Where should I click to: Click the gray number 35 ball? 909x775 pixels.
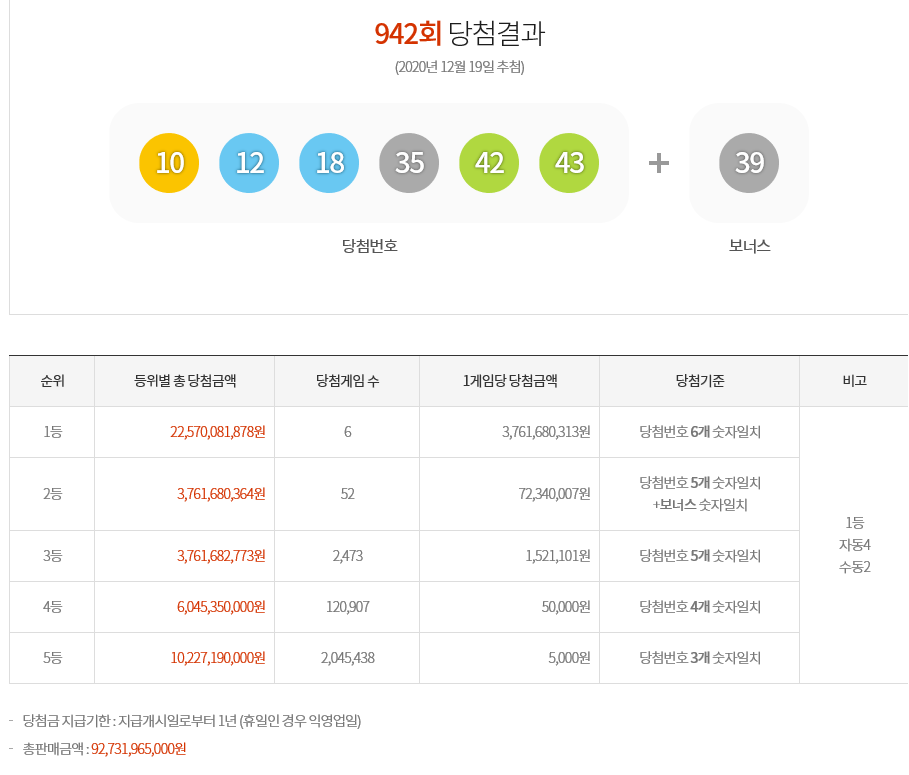pos(409,162)
